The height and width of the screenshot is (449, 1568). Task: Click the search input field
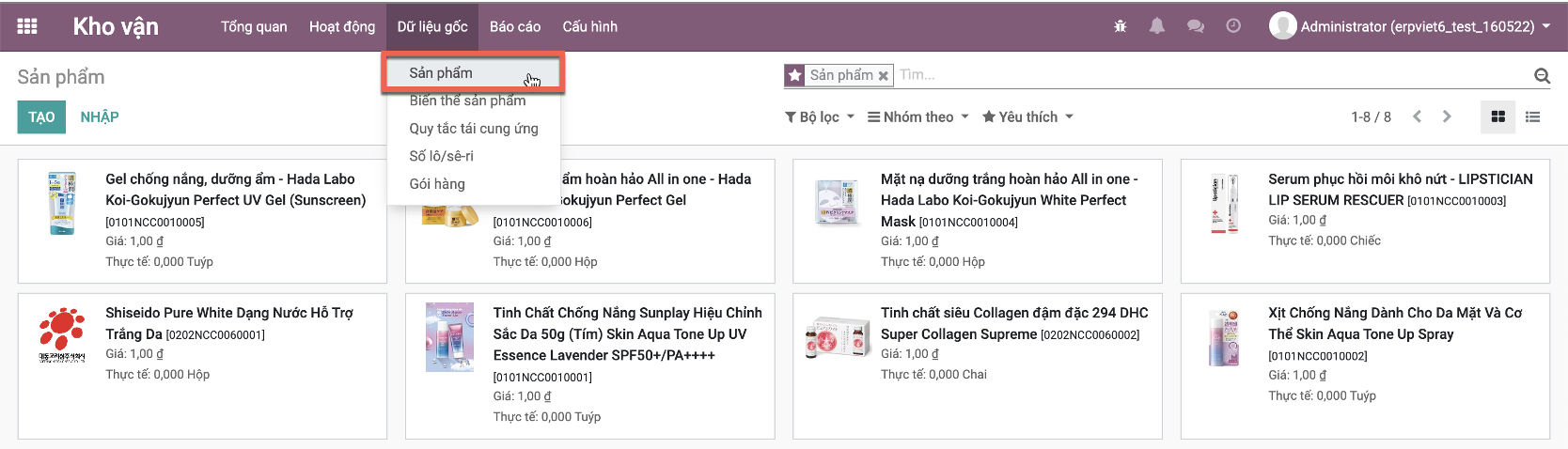click(x=1213, y=75)
